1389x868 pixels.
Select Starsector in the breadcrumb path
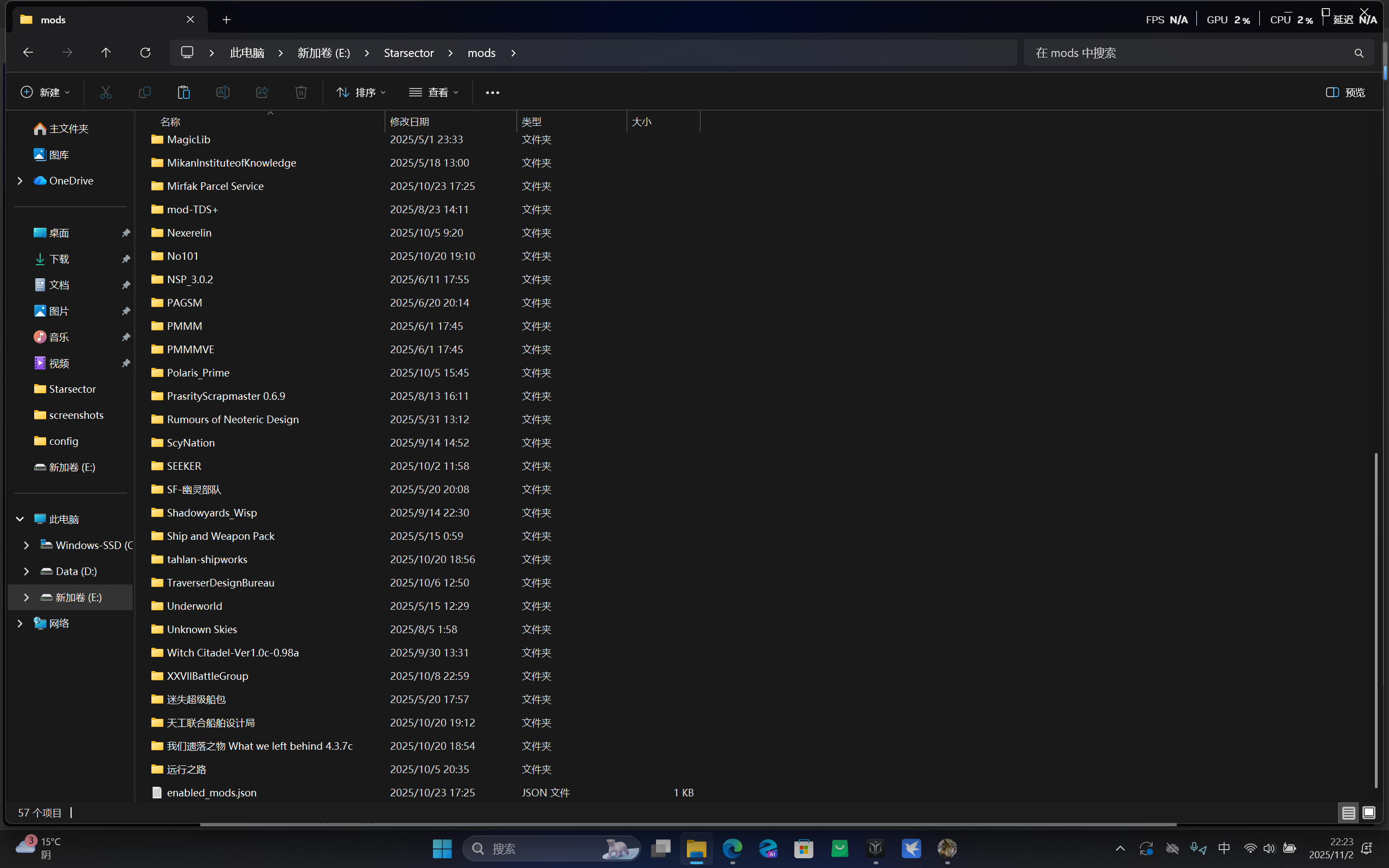point(409,53)
